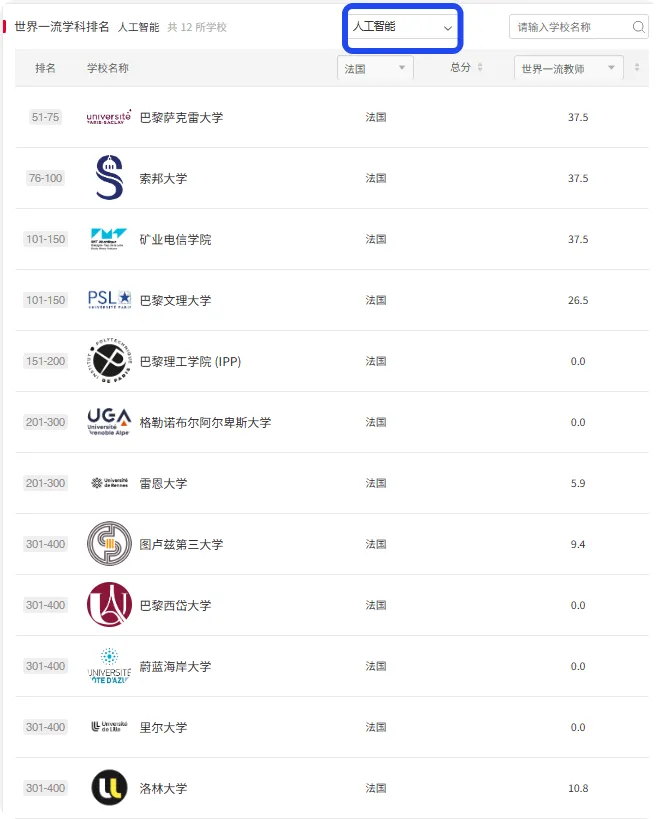Click the 图卢兹第三大学 circular logo
This screenshot has width=659, height=819.
click(109, 543)
